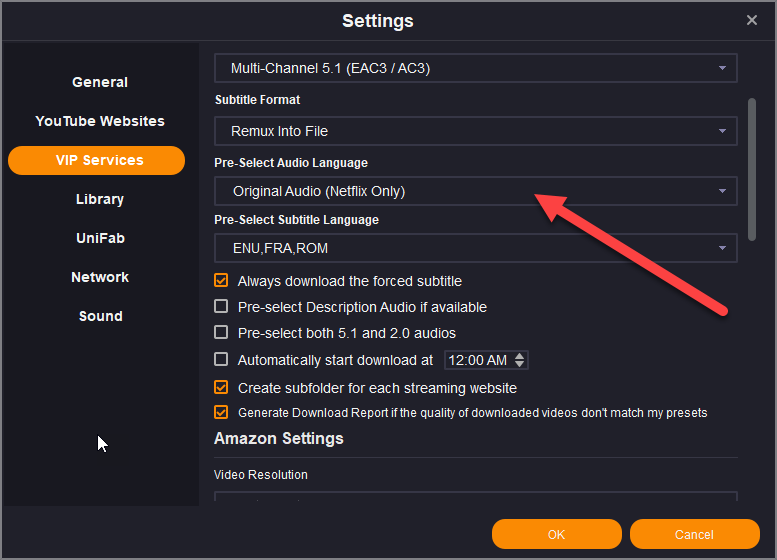Uncheck Always download the forced subtitle
Image resolution: width=777 pixels, height=560 pixels.
222,281
